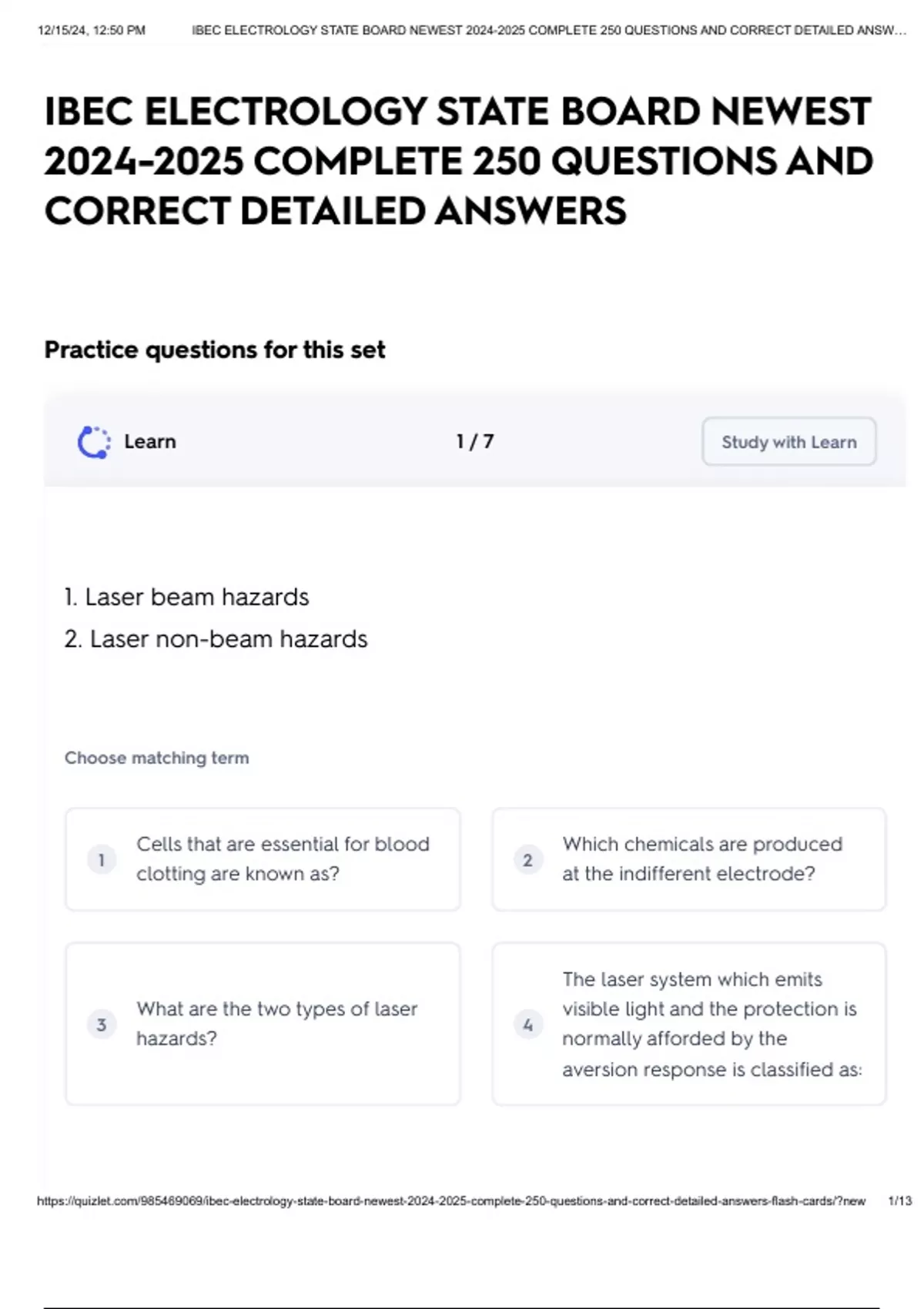This screenshot has width=924, height=1309.
Task: Click the 'Choose matching term' label
Action: [157, 758]
